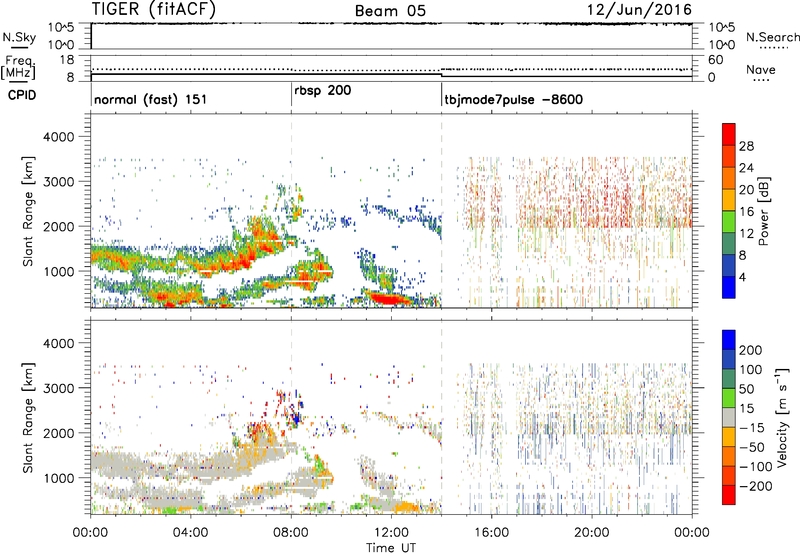
Task: Click the 3000 tick on velocity panel
Action: 58,388
